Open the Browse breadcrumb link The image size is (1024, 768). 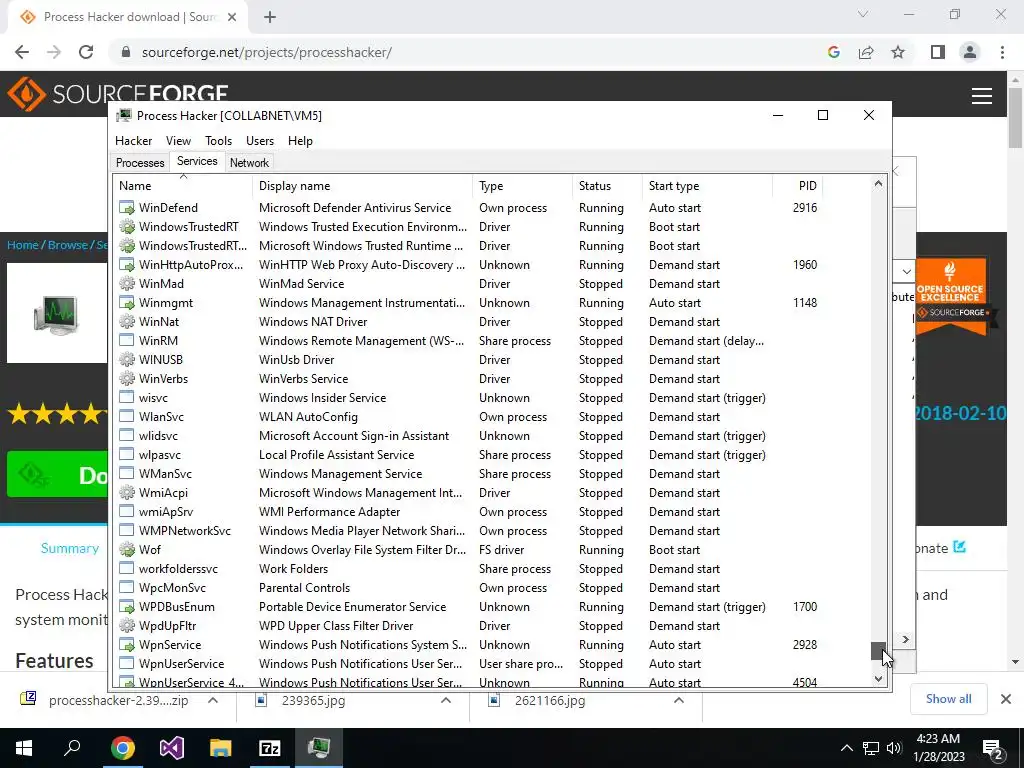[67, 245]
